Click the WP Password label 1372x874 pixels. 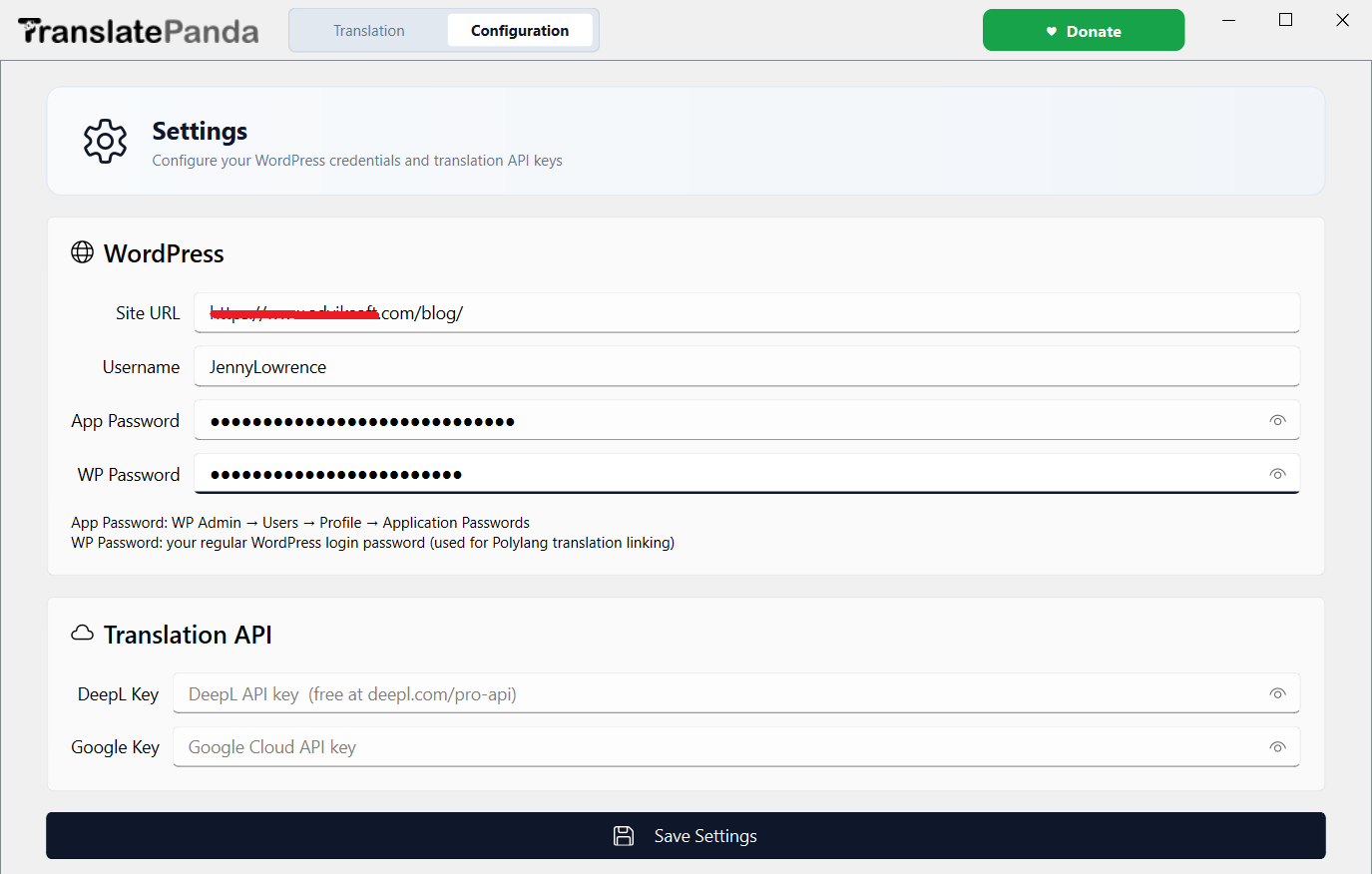click(129, 475)
